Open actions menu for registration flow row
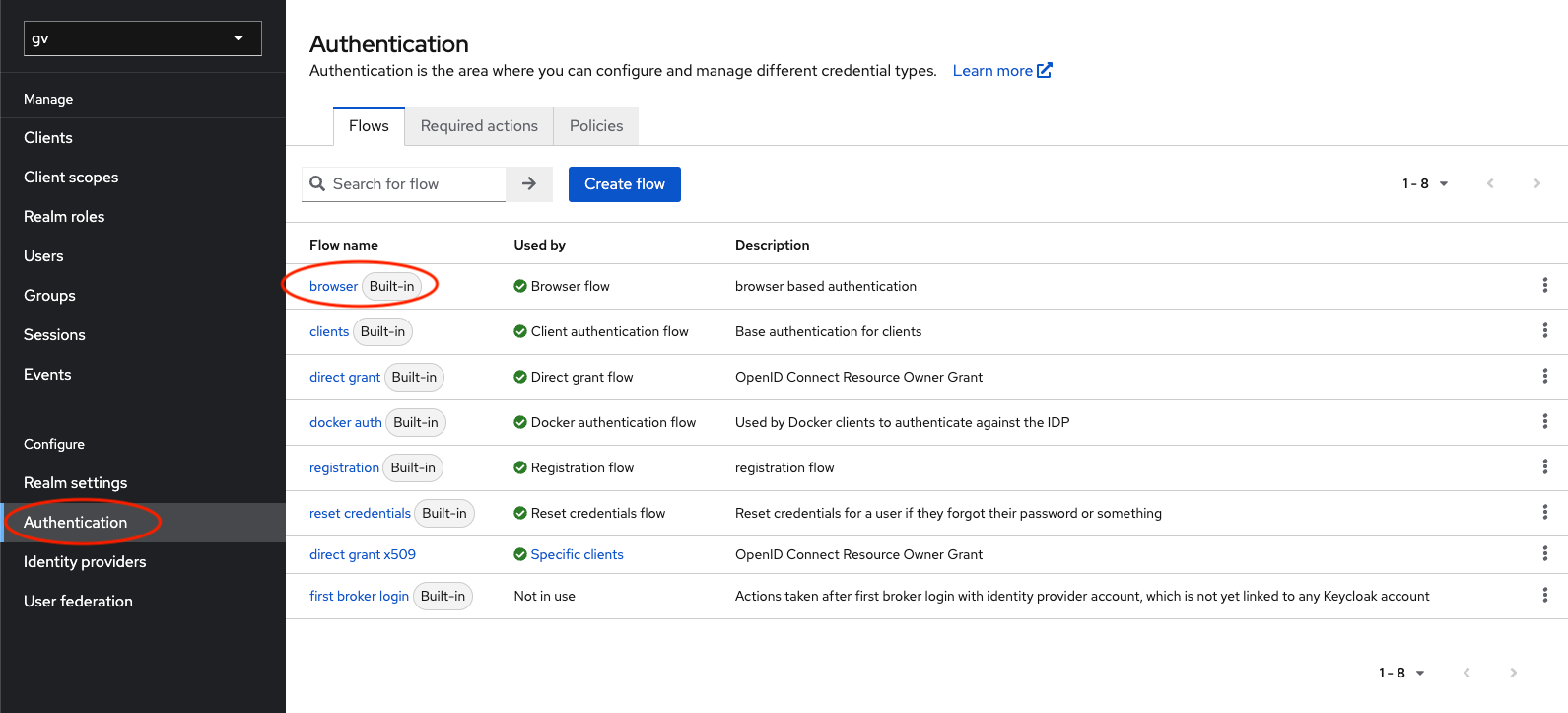The image size is (1568, 713). coord(1544,467)
